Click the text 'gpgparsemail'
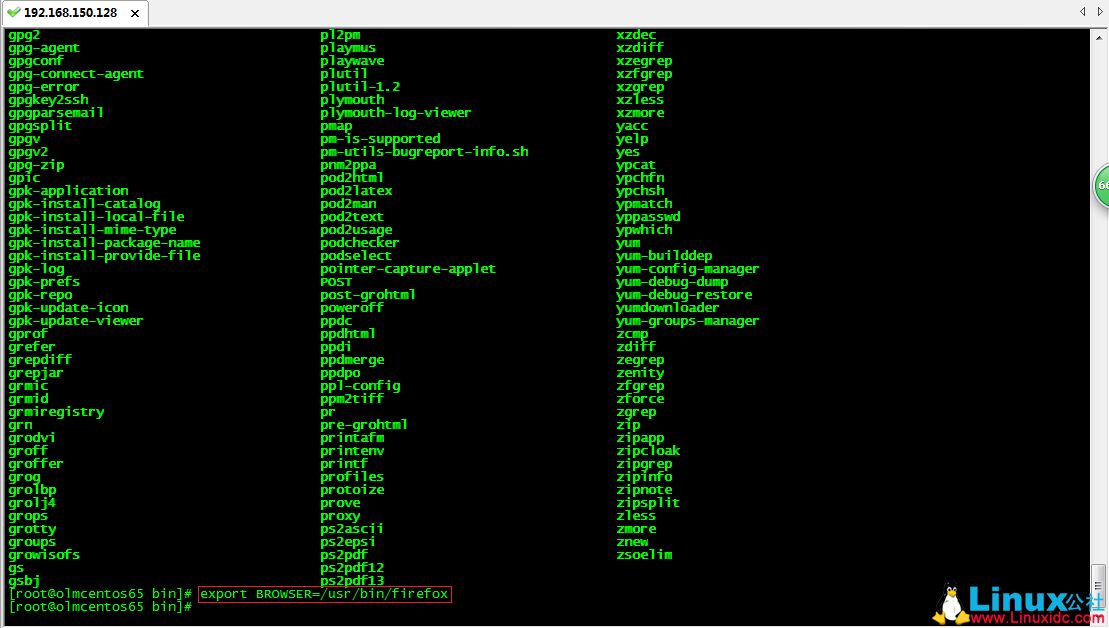The width and height of the screenshot is (1109, 628). 56,112
